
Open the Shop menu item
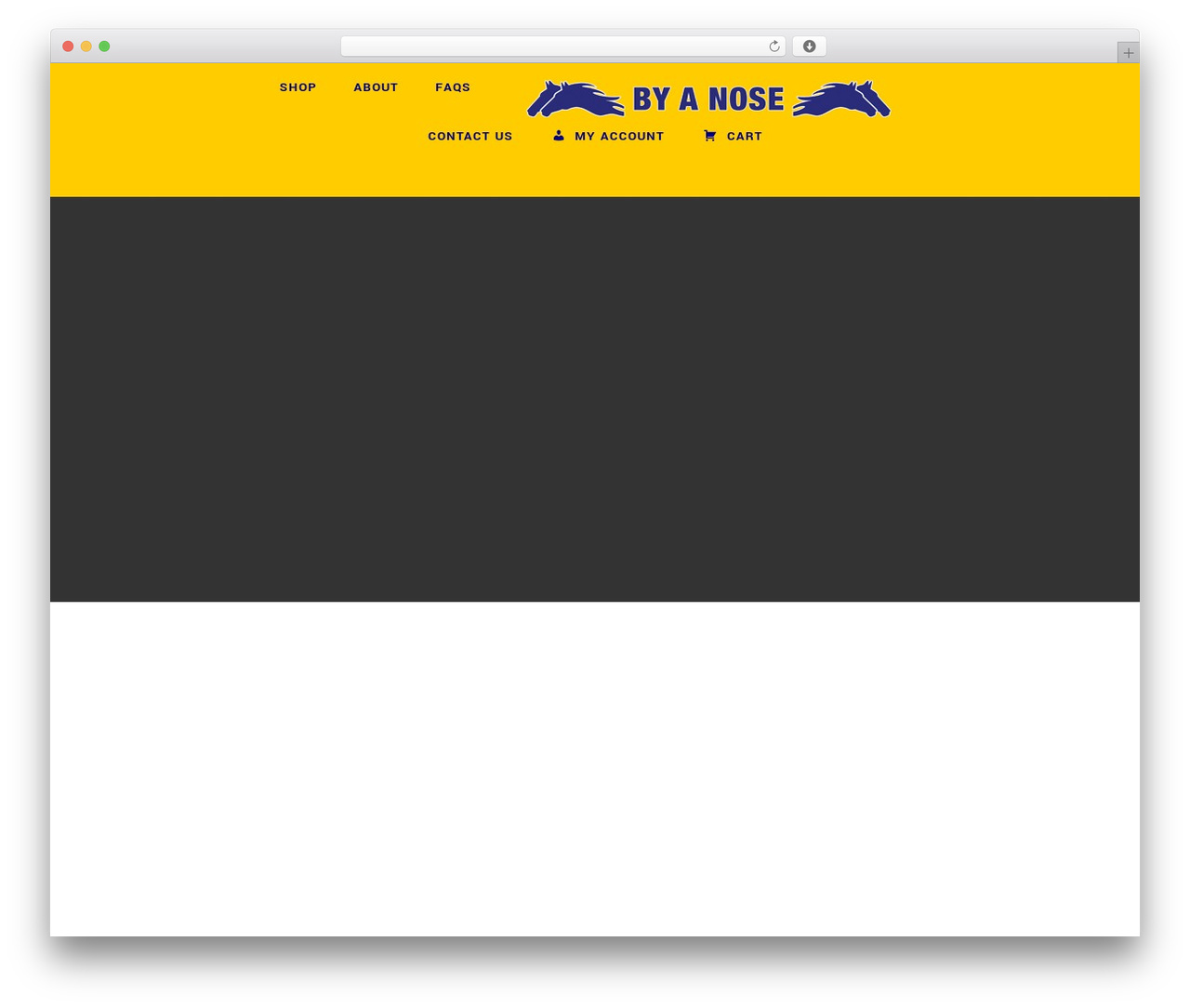pos(298,87)
